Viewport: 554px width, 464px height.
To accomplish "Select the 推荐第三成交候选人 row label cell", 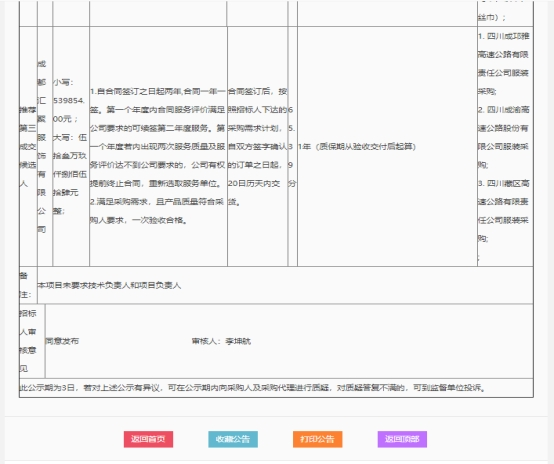I will [x=28, y=146].
